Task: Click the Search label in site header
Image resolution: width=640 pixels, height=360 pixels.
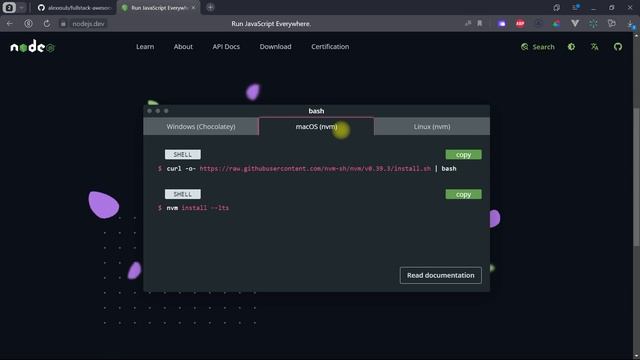Action: click(543, 47)
